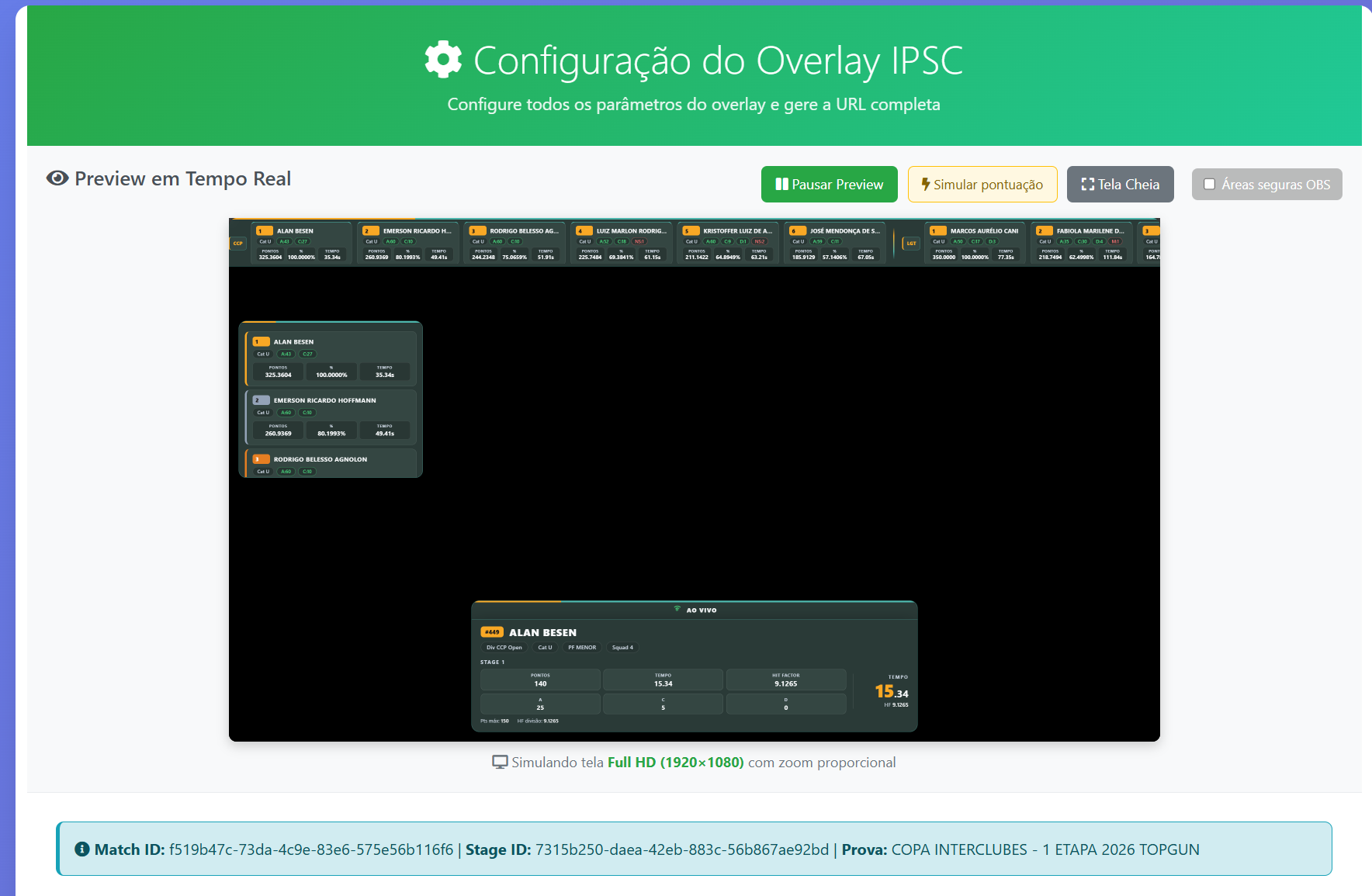1372x896 pixels.
Task: Select the Fabiola Marilene card in the ticker
Action: [1081, 243]
